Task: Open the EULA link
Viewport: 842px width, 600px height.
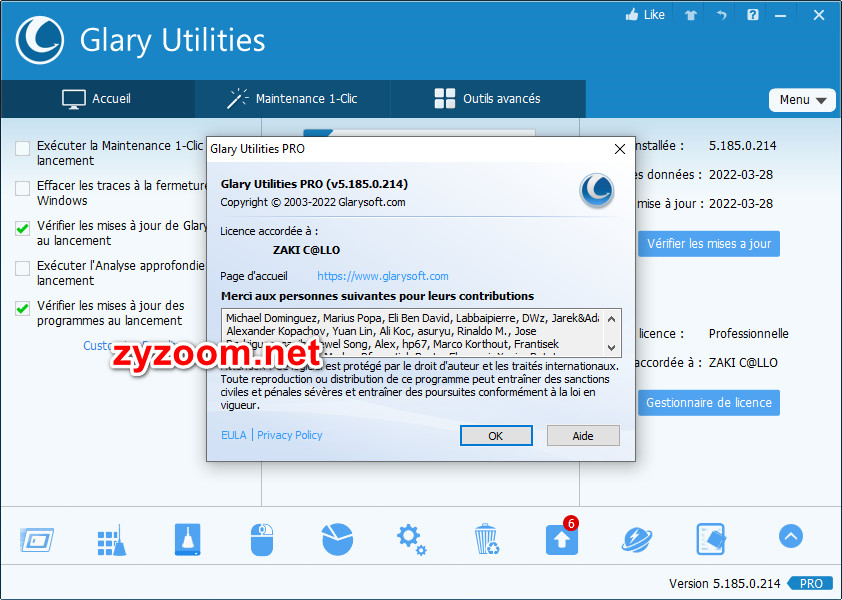Action: [x=234, y=435]
